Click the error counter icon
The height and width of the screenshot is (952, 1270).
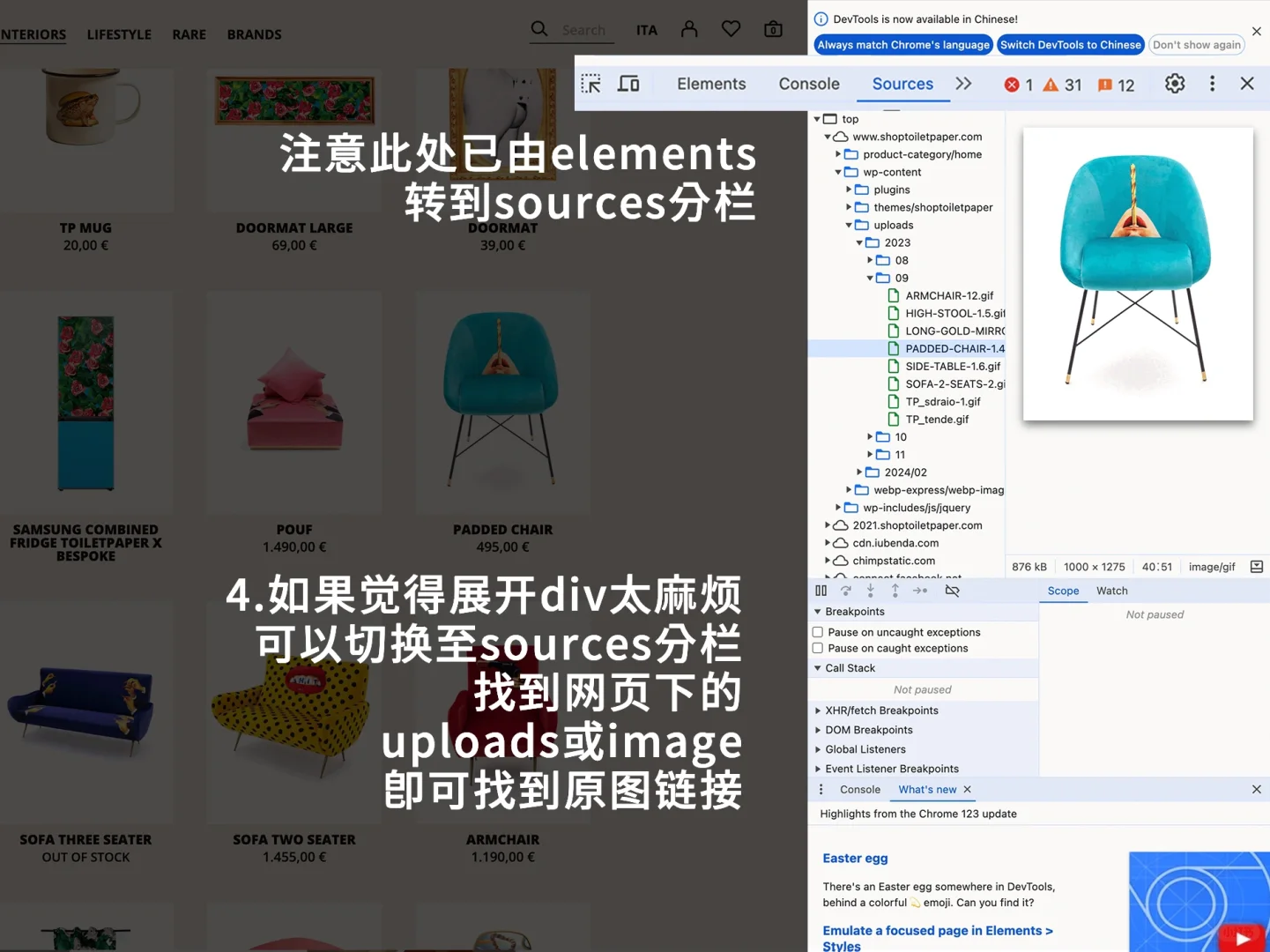coord(1012,85)
